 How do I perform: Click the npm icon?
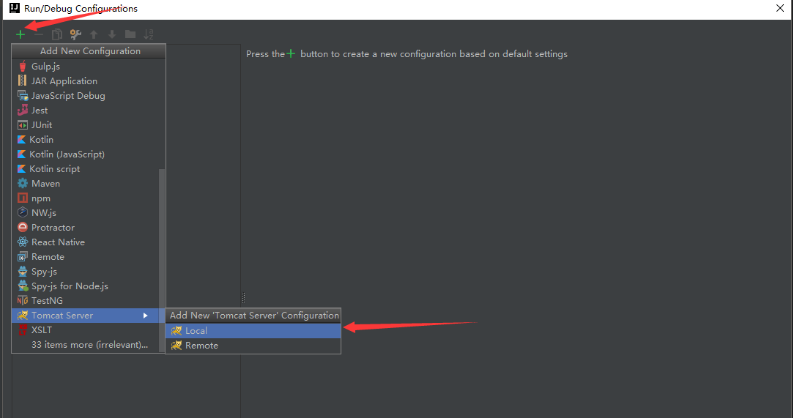[x=22, y=198]
